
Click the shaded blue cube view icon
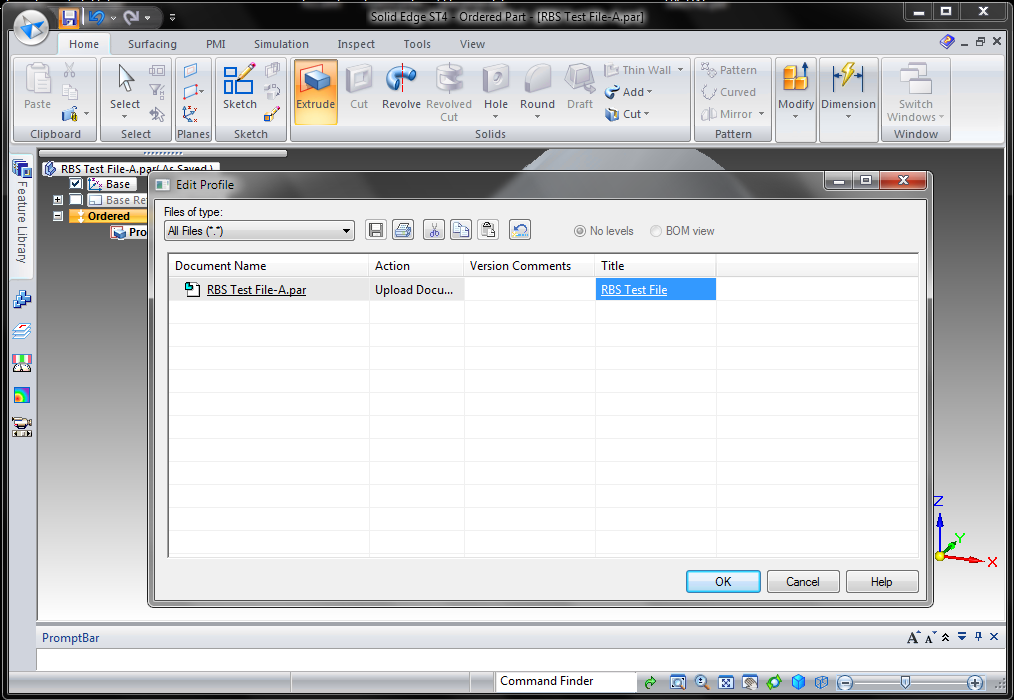click(x=799, y=682)
